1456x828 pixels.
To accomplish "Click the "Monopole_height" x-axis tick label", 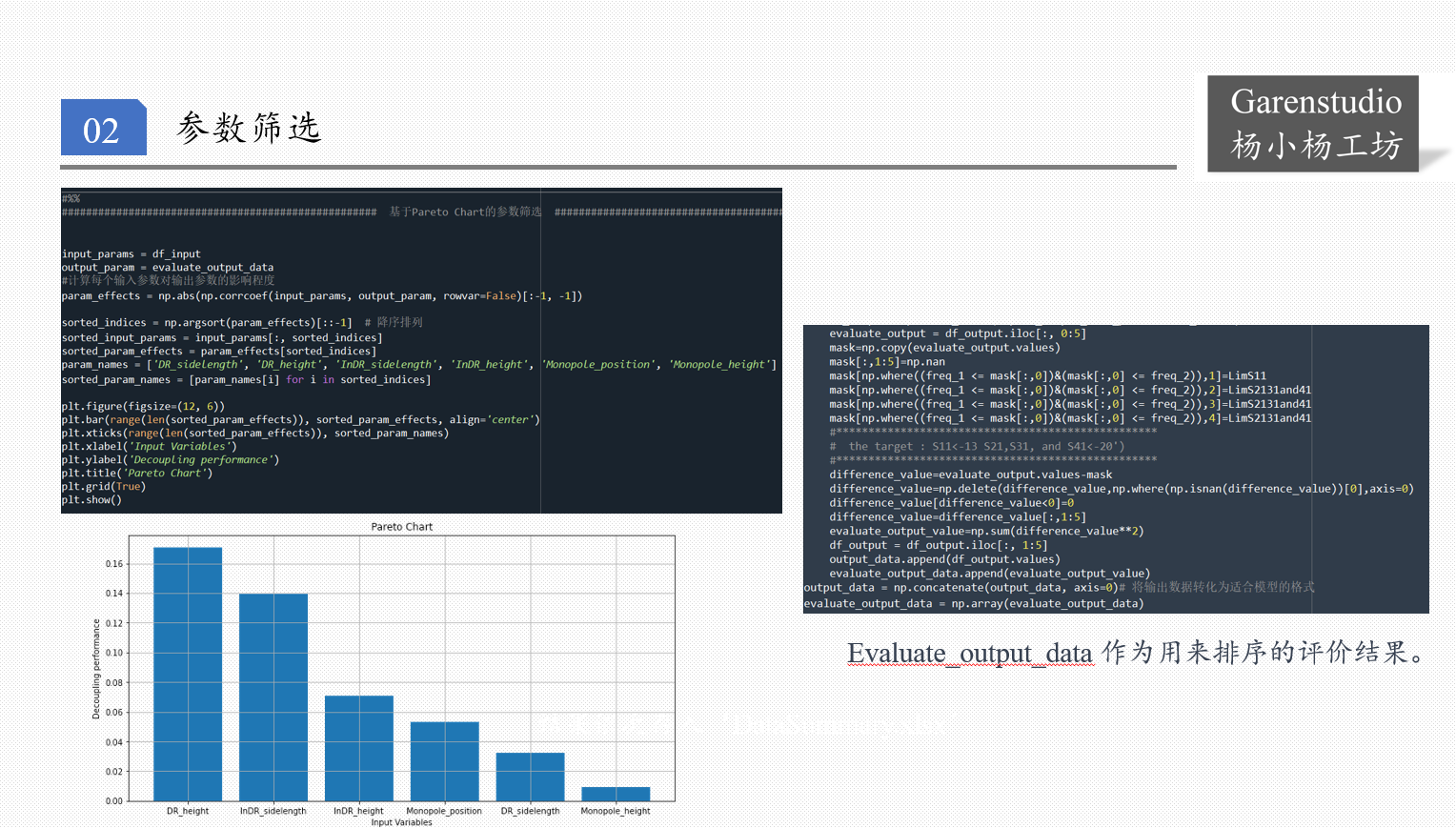I will 616,811.
